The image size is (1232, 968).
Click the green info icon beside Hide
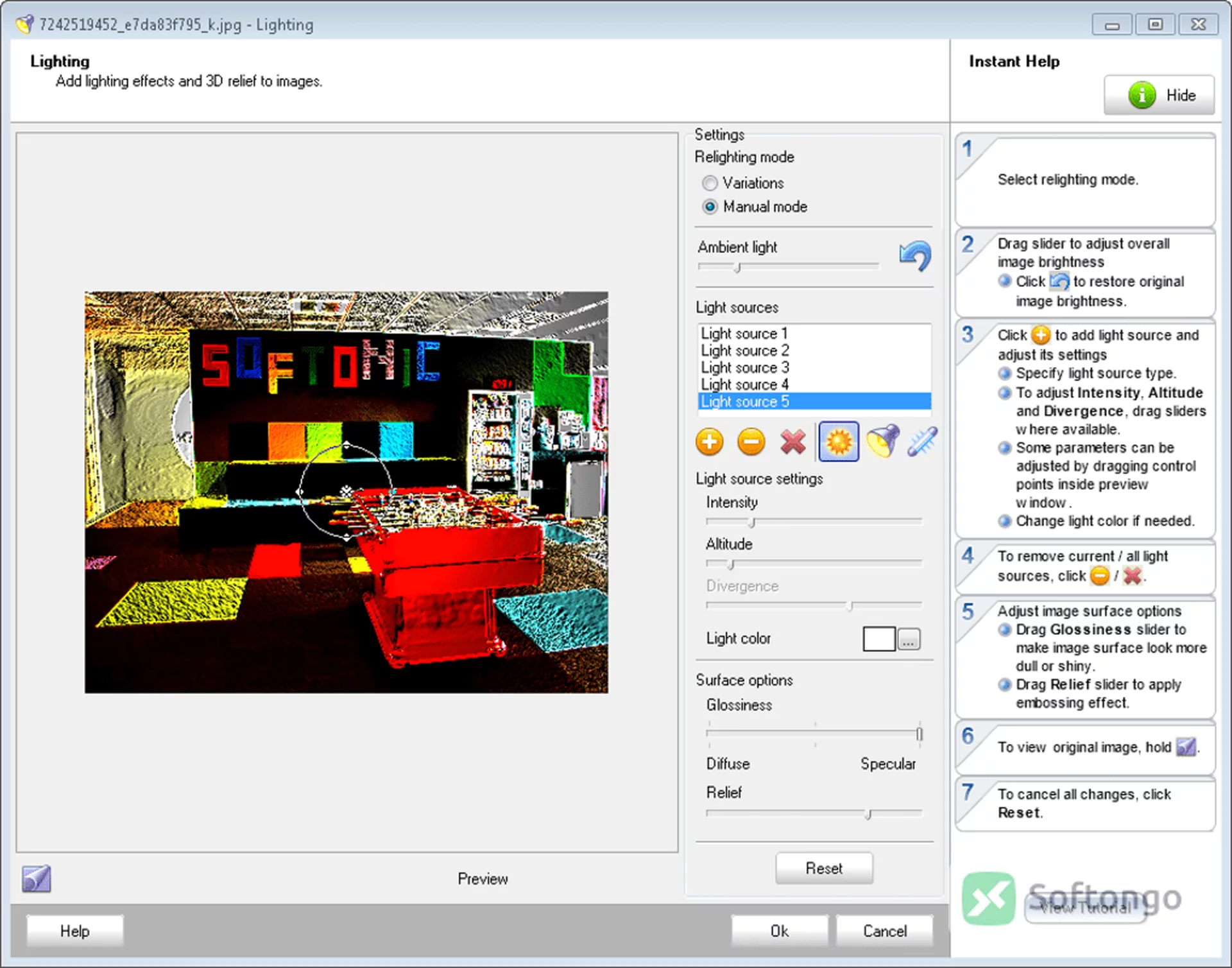click(1142, 95)
